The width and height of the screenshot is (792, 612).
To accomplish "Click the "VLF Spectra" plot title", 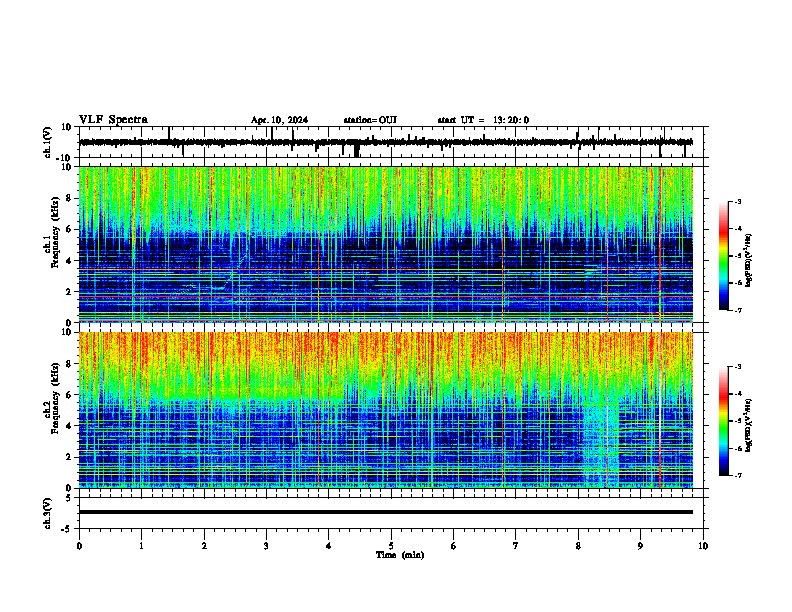I will click(113, 120).
